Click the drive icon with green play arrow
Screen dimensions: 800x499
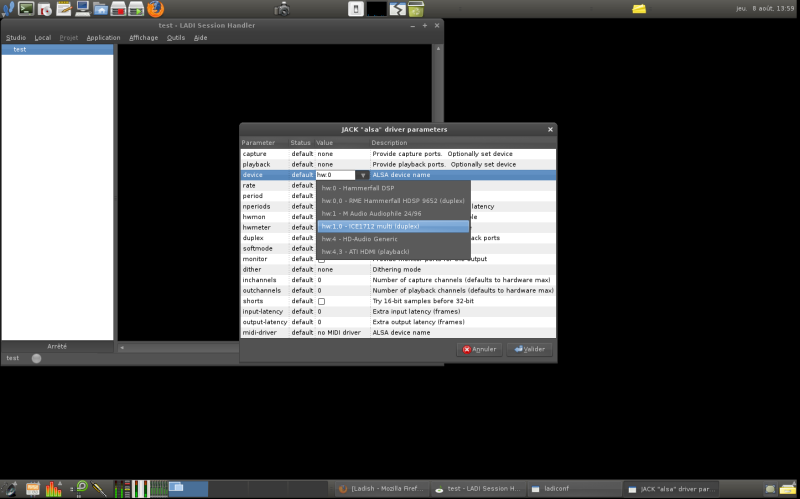136,9
